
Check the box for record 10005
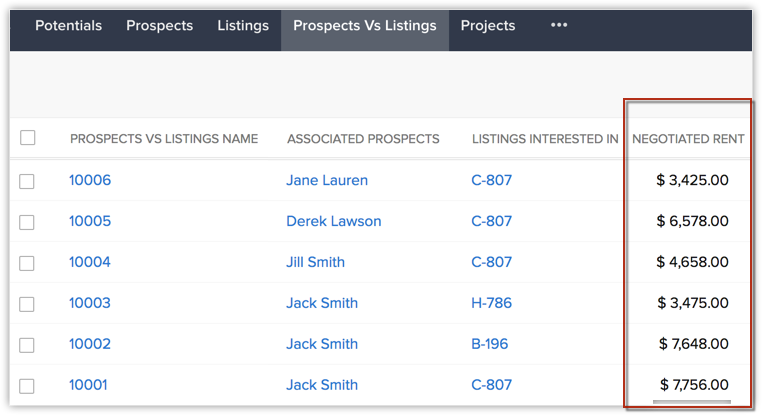click(x=27, y=222)
